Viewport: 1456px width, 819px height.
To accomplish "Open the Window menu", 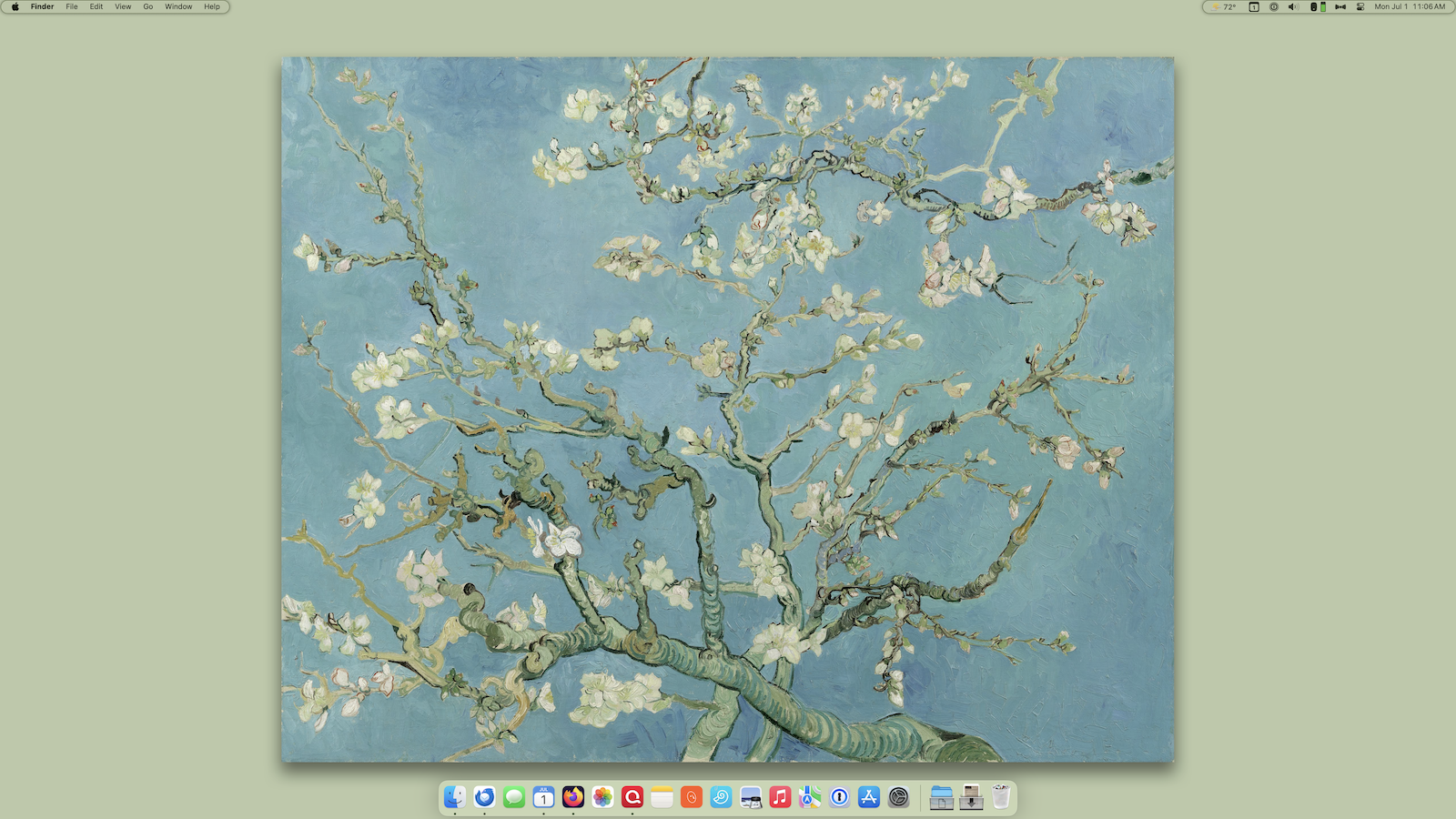I will pos(178,6).
